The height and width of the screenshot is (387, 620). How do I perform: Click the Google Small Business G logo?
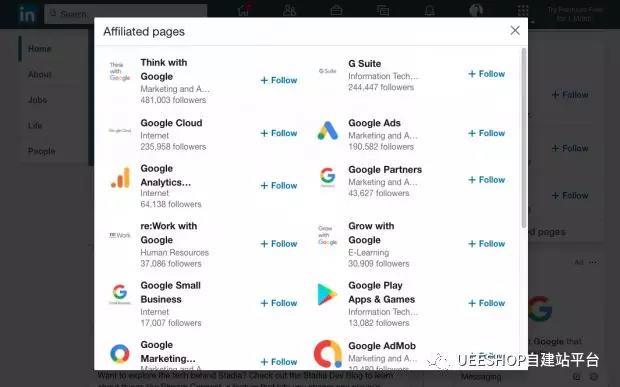[x=120, y=293]
